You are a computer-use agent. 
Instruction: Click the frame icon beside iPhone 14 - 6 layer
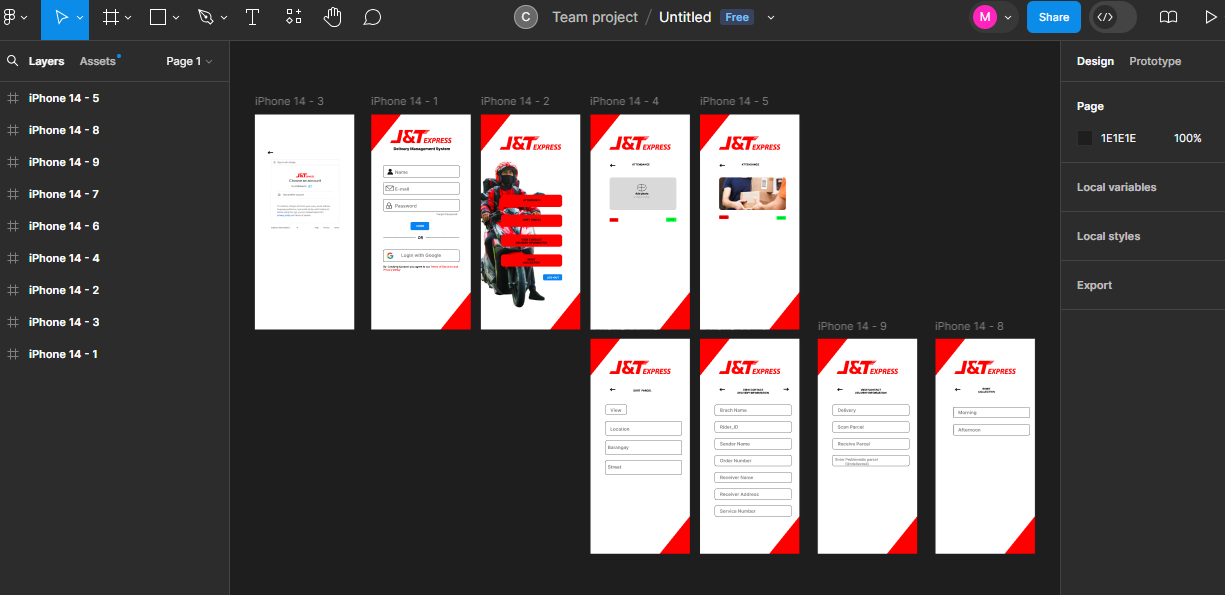pos(13,226)
